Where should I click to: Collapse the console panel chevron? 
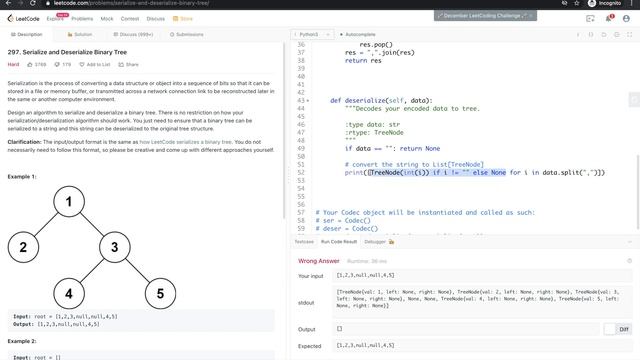(630, 242)
